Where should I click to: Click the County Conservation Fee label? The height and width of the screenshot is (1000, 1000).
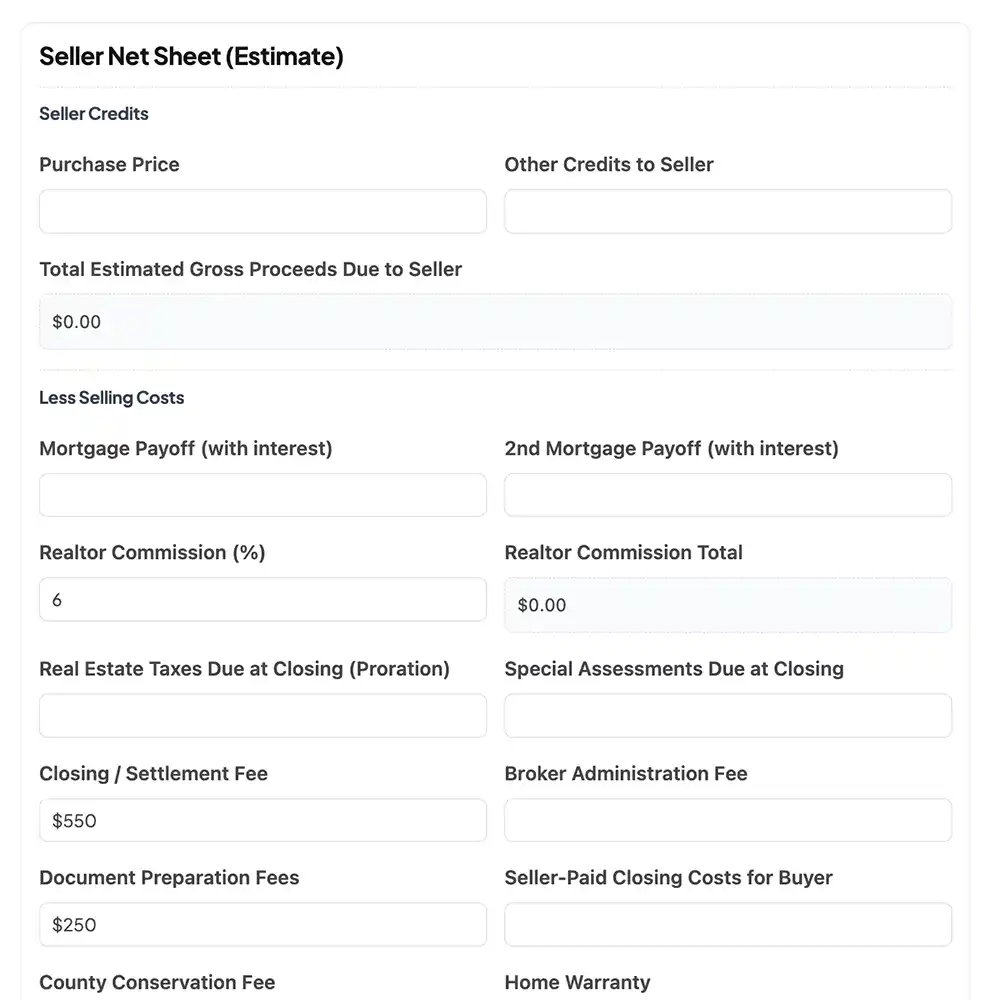click(x=157, y=982)
